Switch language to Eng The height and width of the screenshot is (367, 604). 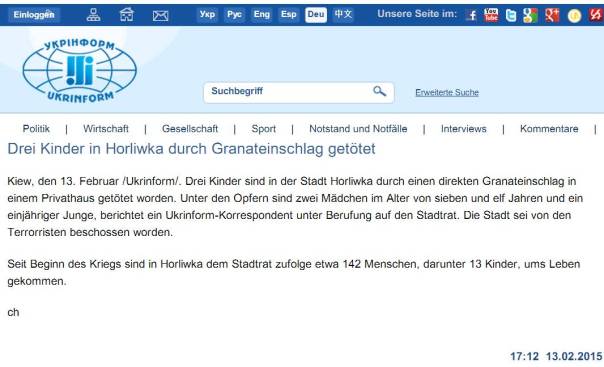(x=262, y=15)
